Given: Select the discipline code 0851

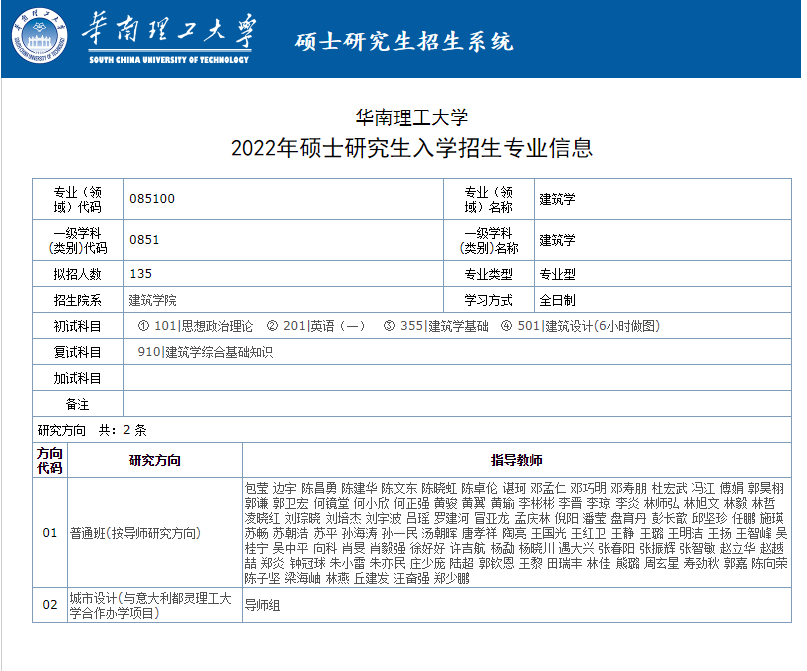Looking at the screenshot, I should [x=144, y=240].
